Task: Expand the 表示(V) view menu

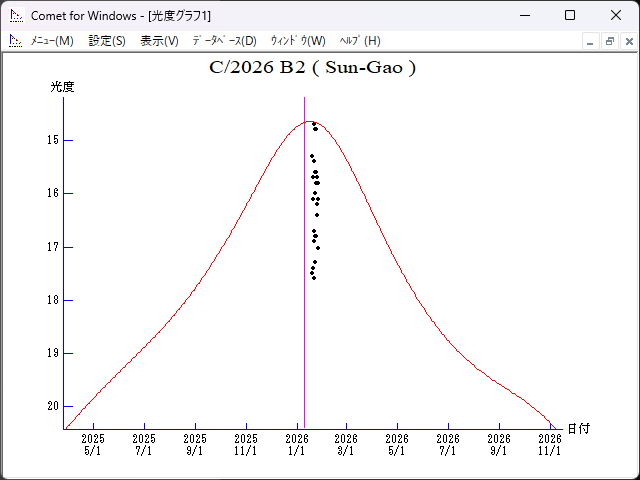Action: click(x=159, y=41)
